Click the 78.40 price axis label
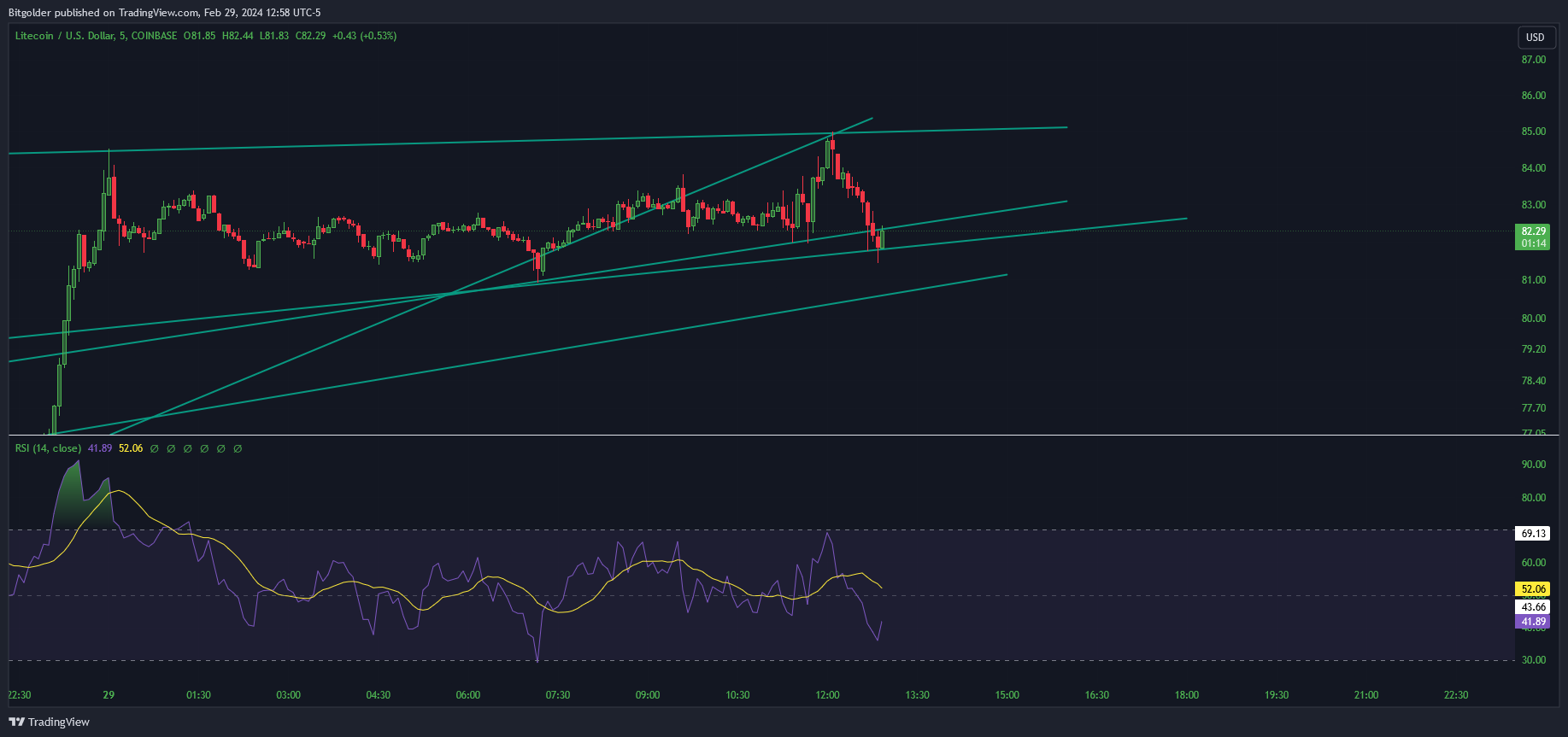Image resolution: width=1568 pixels, height=737 pixels. point(1533,381)
